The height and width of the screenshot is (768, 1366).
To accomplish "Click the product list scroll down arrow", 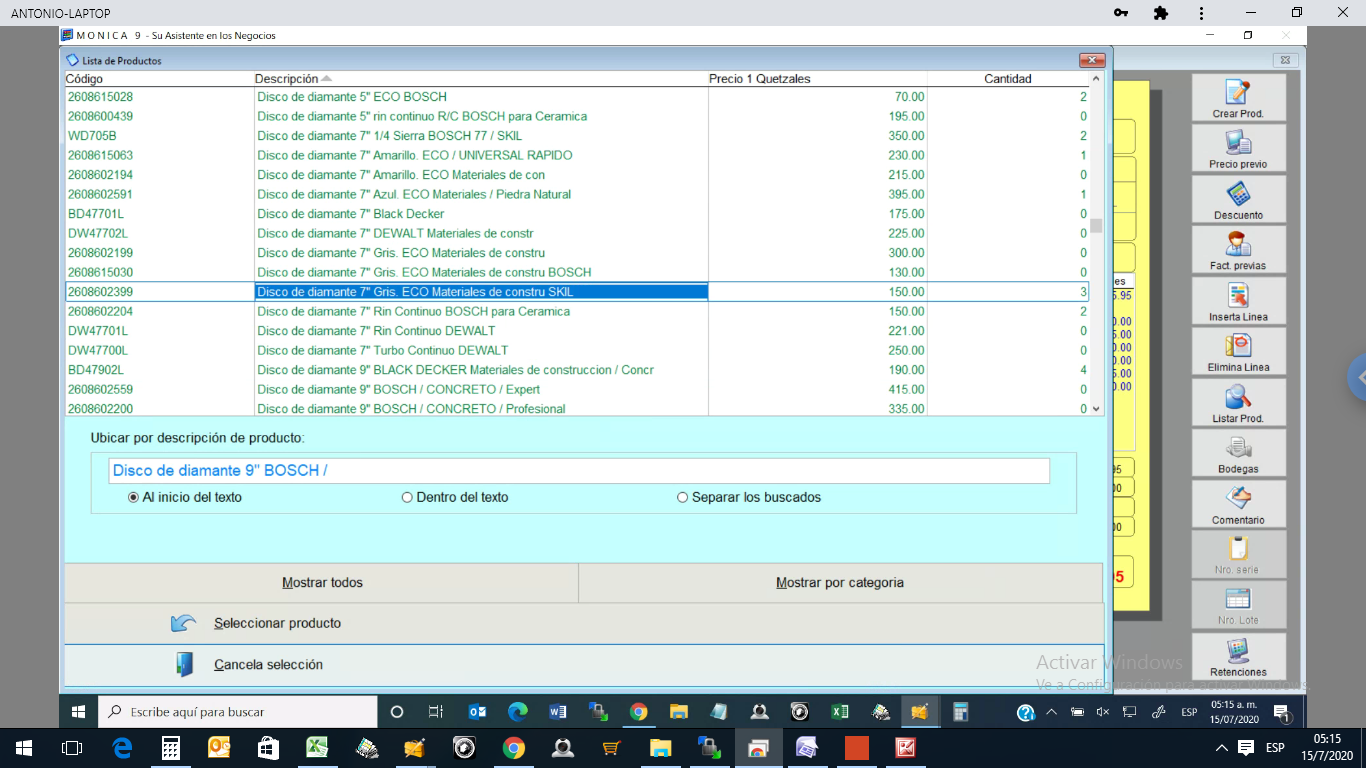I will point(1096,408).
